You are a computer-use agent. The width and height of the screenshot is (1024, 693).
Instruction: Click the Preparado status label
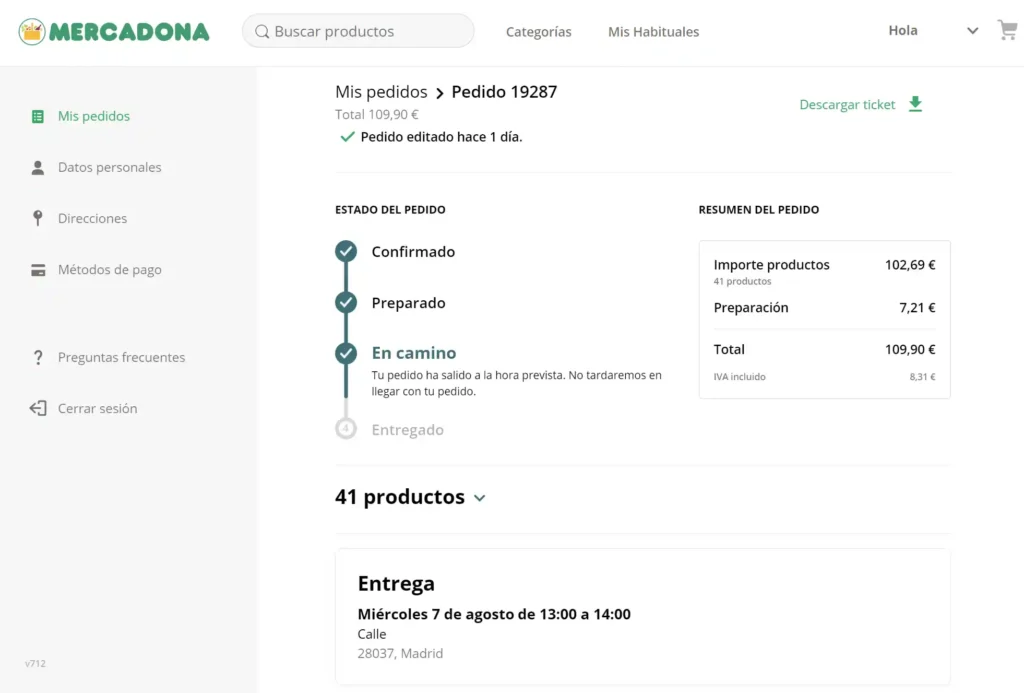409,302
